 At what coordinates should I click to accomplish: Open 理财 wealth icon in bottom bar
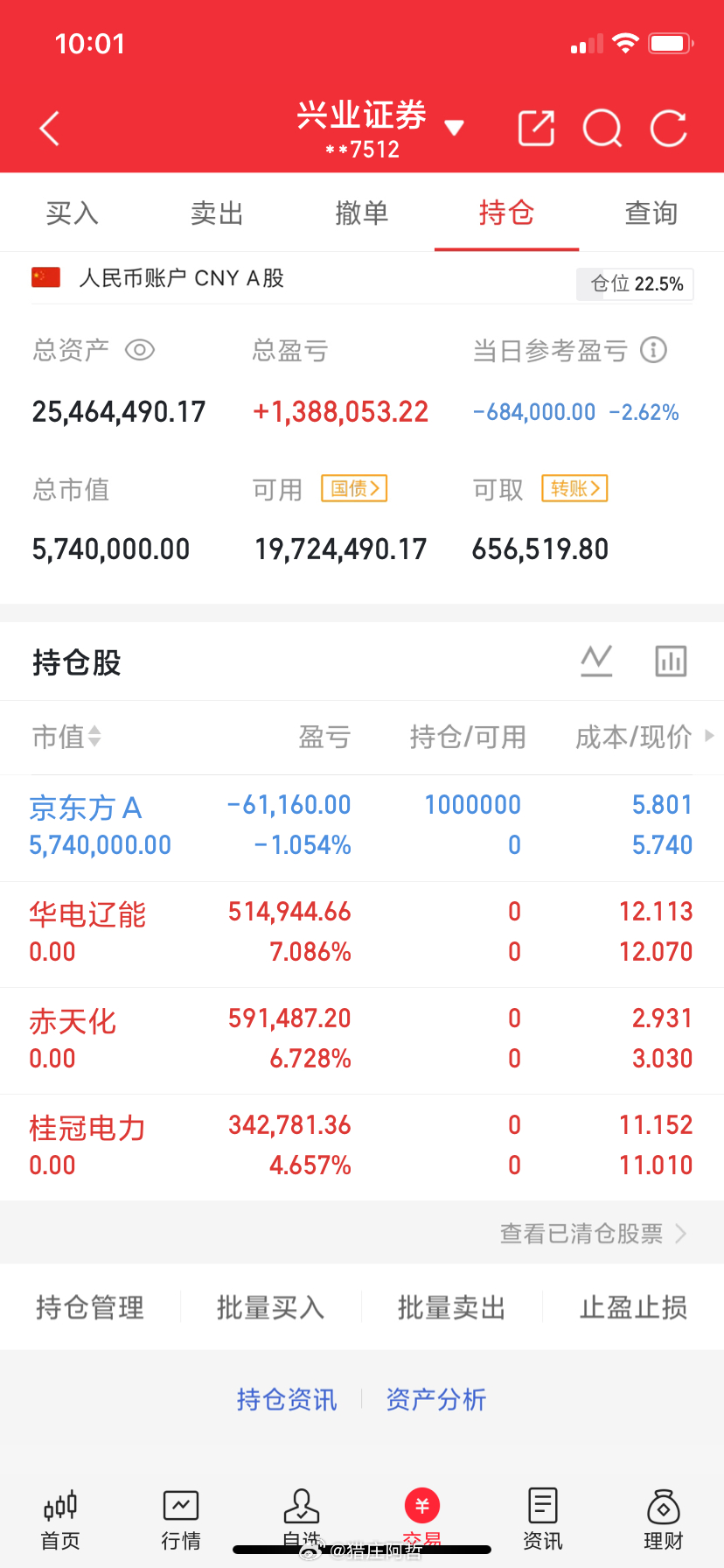click(664, 1520)
